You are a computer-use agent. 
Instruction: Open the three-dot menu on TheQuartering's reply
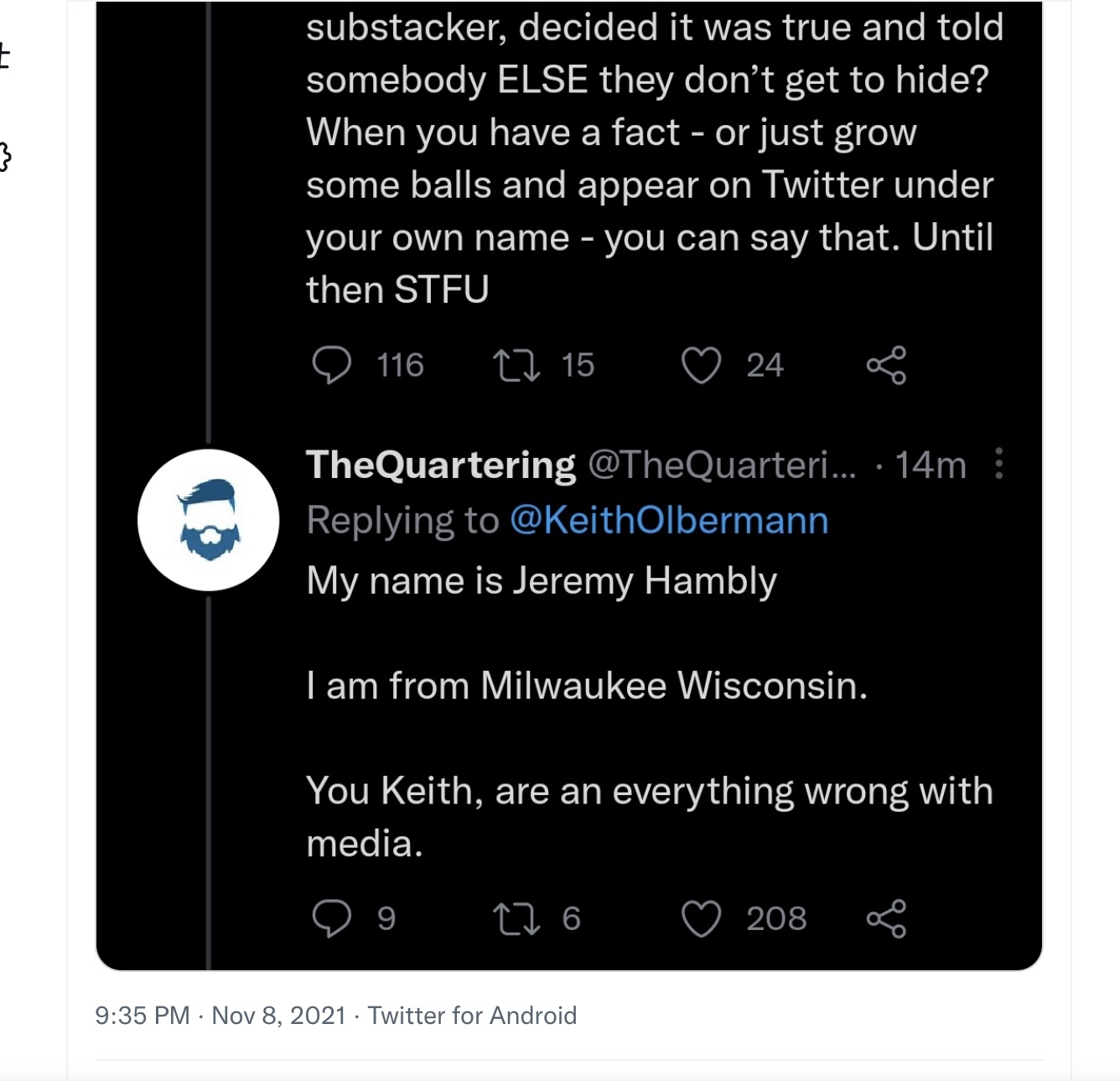click(998, 464)
